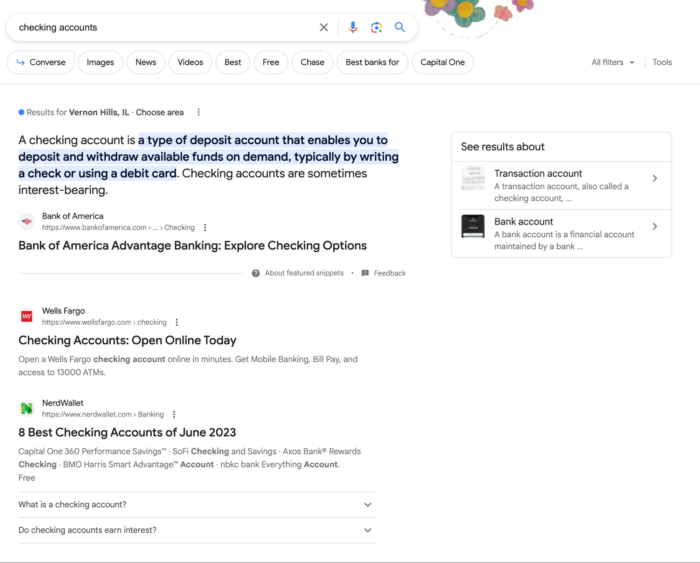The height and width of the screenshot is (563, 700).
Task: Click the Bank account title
Action: pyautogui.click(x=524, y=222)
